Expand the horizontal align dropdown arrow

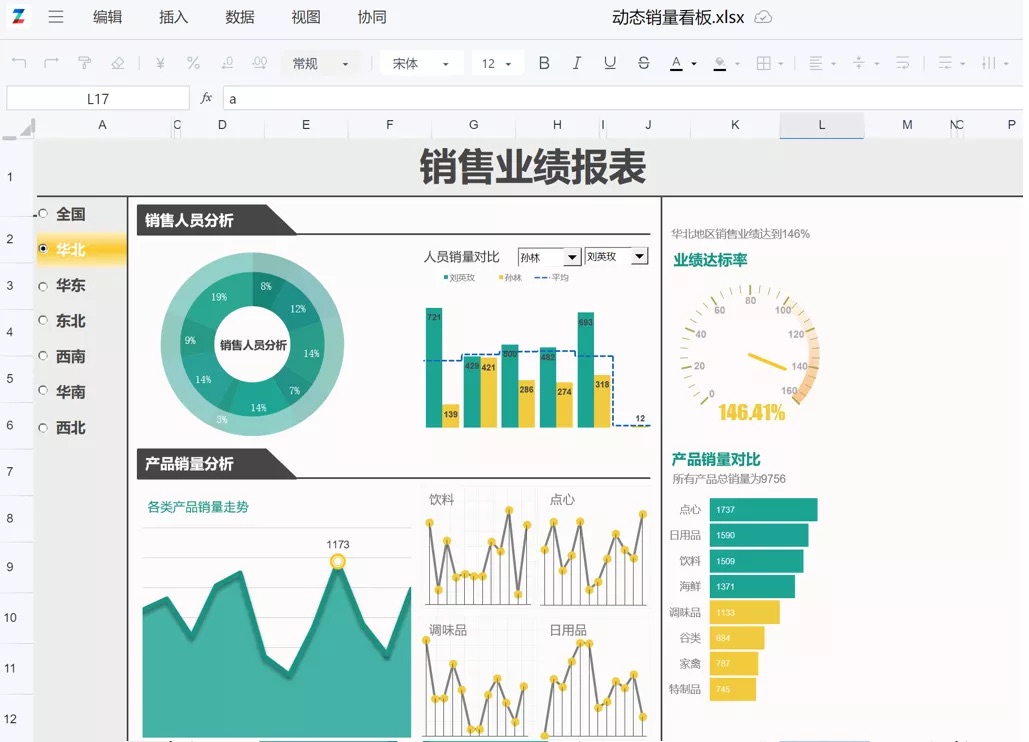pos(833,64)
